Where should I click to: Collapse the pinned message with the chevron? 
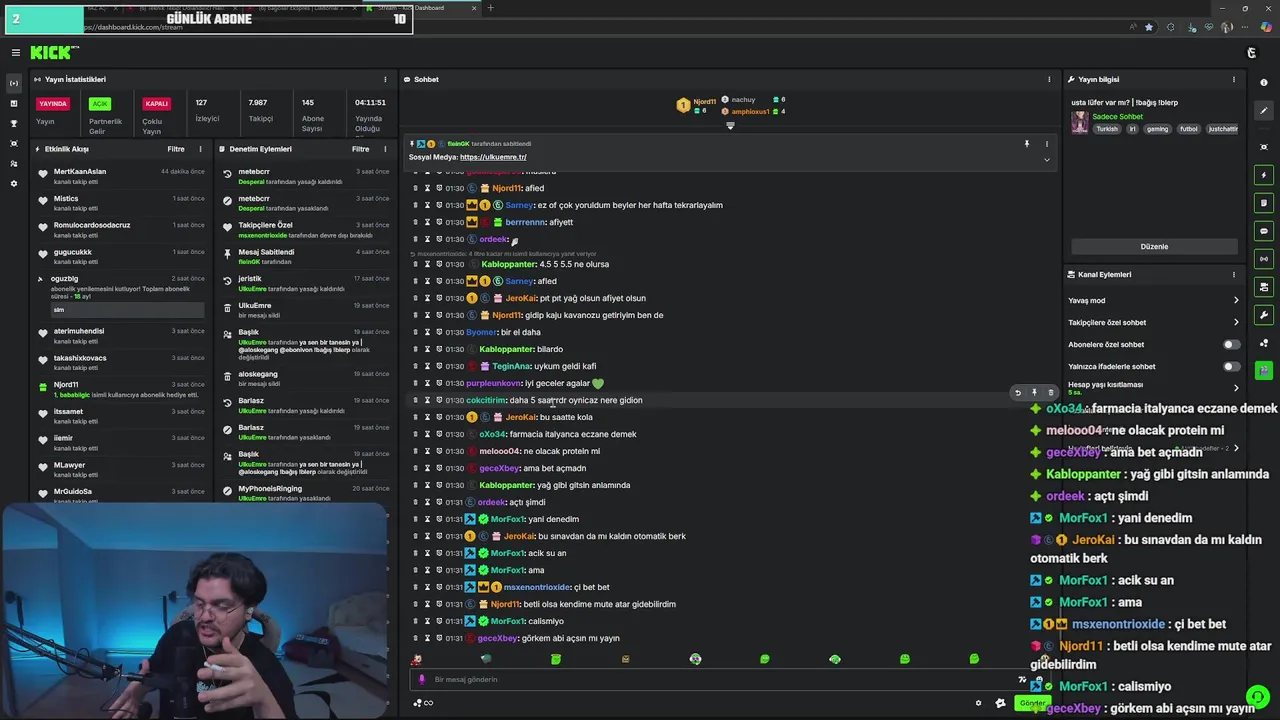[1047, 159]
